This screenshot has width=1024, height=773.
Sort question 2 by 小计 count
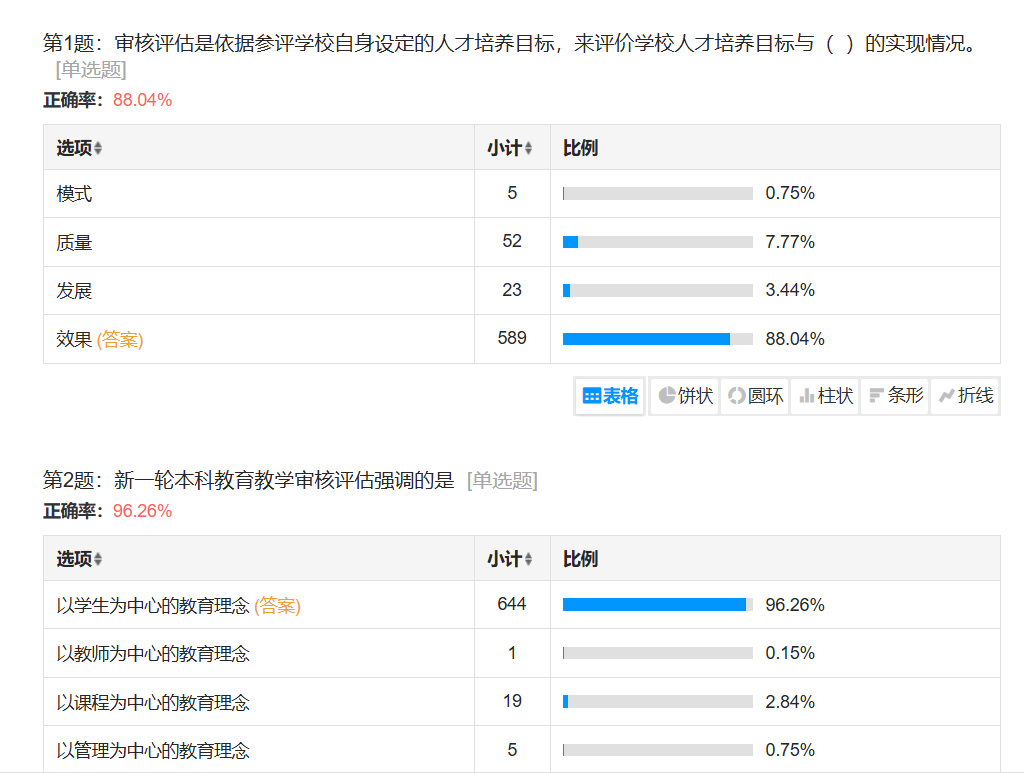pos(510,559)
